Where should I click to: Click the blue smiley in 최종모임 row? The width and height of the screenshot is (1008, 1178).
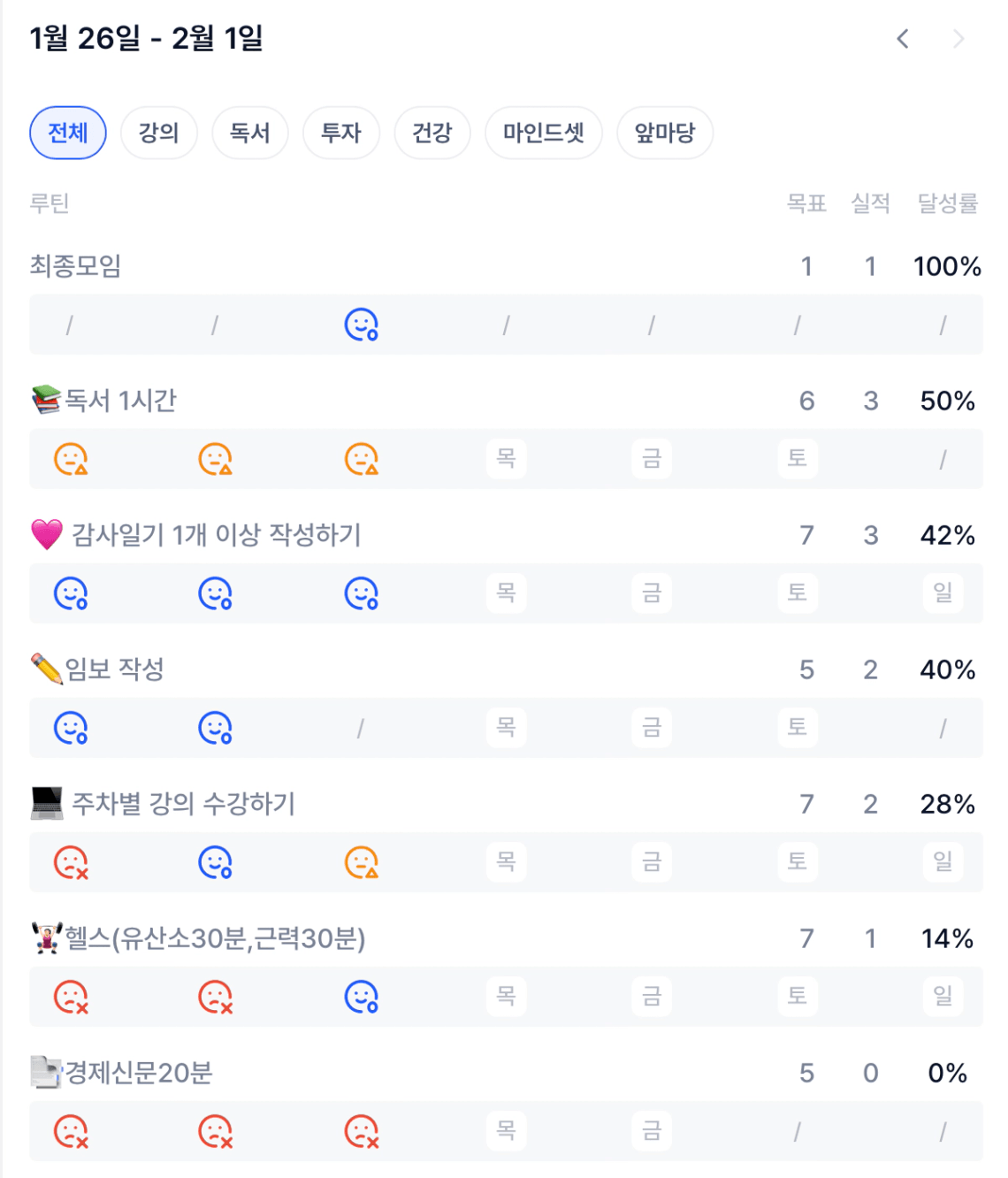pyautogui.click(x=361, y=325)
